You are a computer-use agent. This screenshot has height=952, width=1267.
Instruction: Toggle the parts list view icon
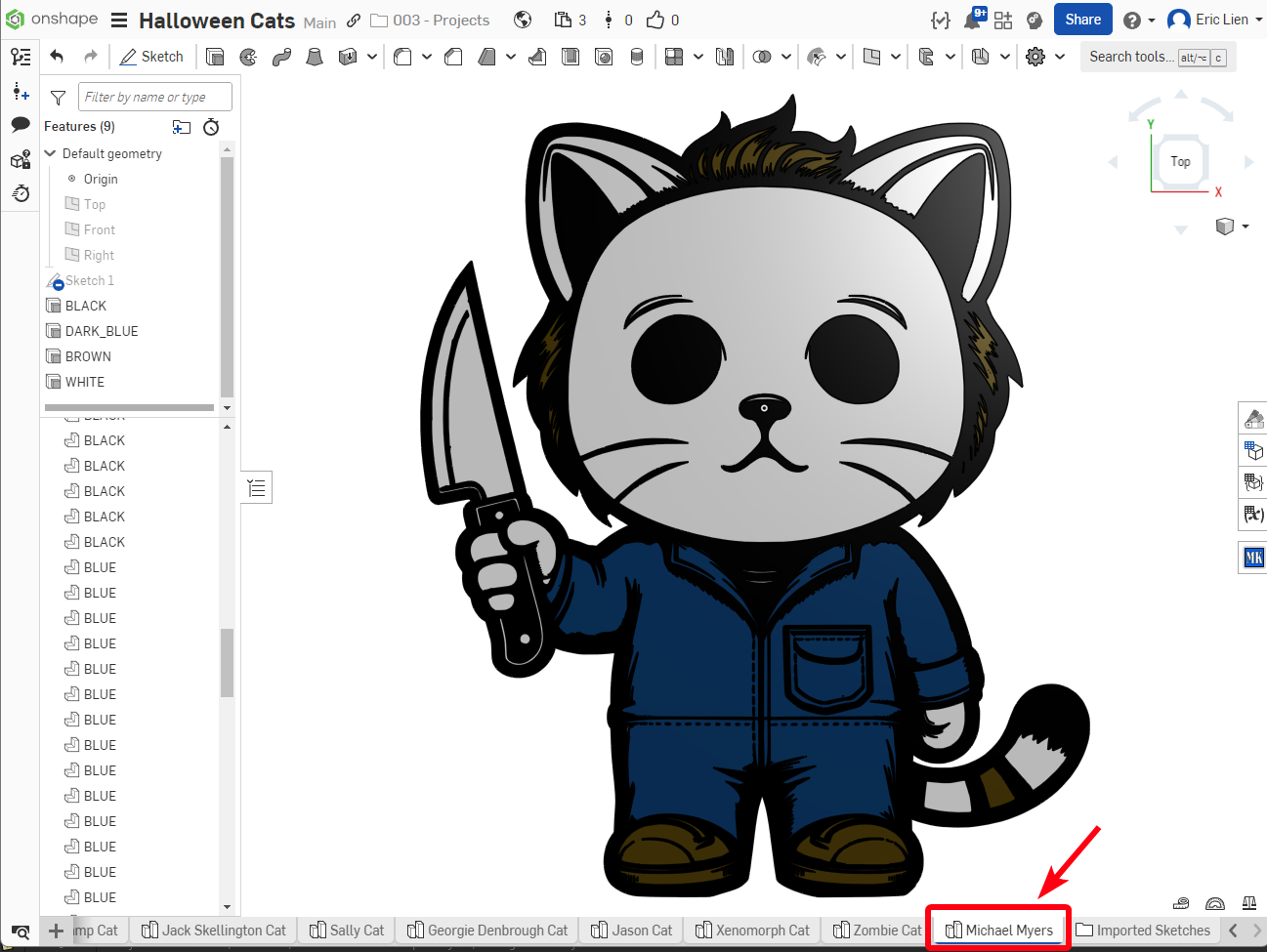point(257,487)
